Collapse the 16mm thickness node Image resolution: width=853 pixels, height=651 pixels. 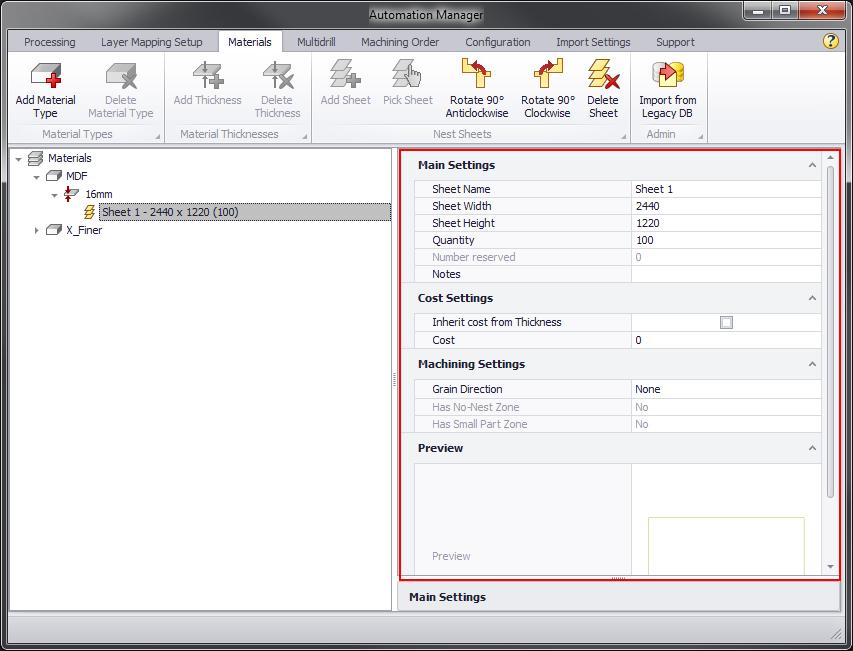click(54, 195)
